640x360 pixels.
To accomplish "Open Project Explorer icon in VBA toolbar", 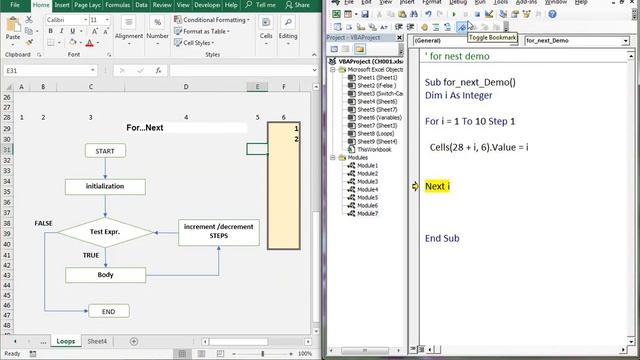I will point(503,14).
